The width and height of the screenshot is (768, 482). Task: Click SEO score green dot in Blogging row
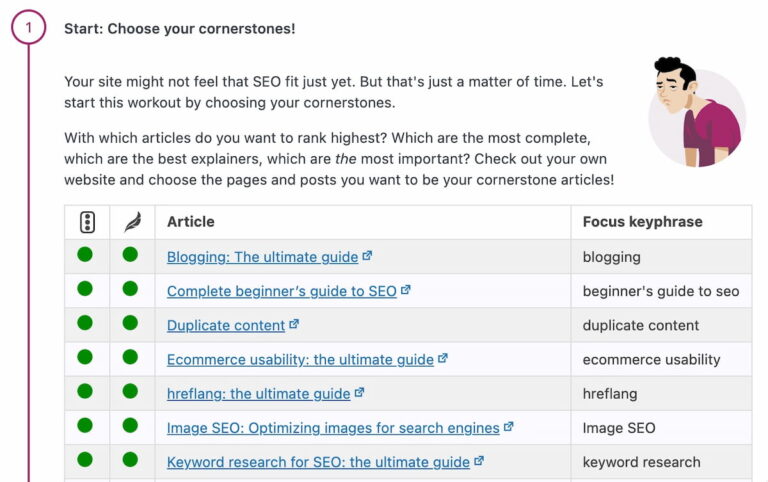pos(85,255)
